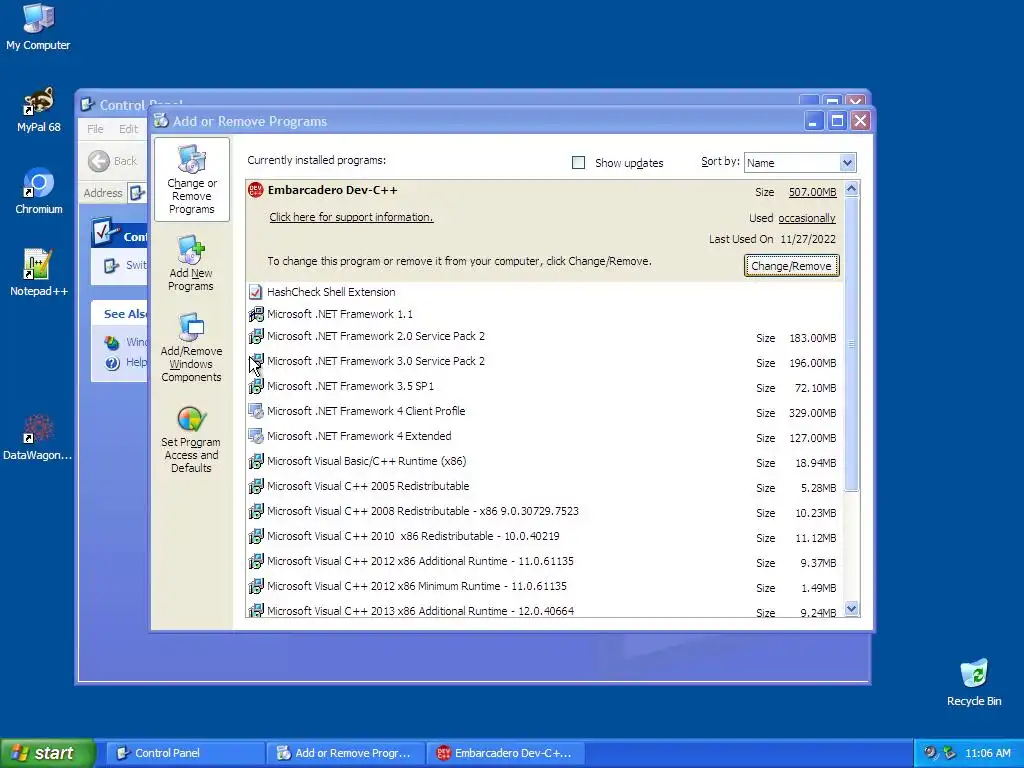The image size is (1024, 768).
Task: Select the Notepad++ desktop icon
Action: coord(39,273)
